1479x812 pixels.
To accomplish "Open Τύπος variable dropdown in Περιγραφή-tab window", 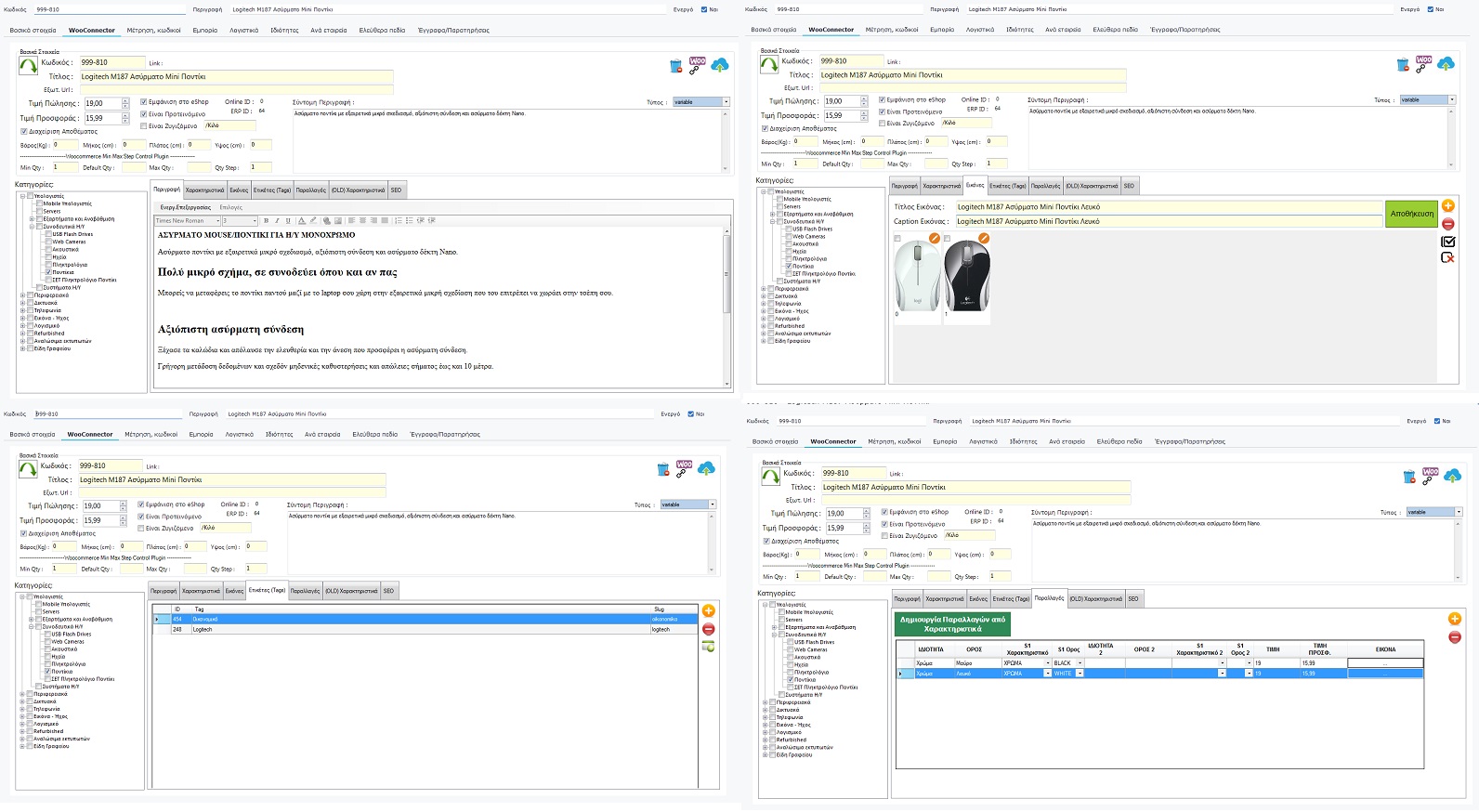I will (726, 102).
